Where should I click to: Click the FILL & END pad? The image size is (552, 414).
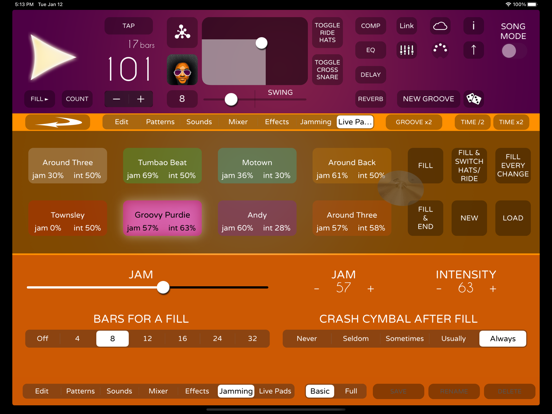pyautogui.click(x=425, y=218)
